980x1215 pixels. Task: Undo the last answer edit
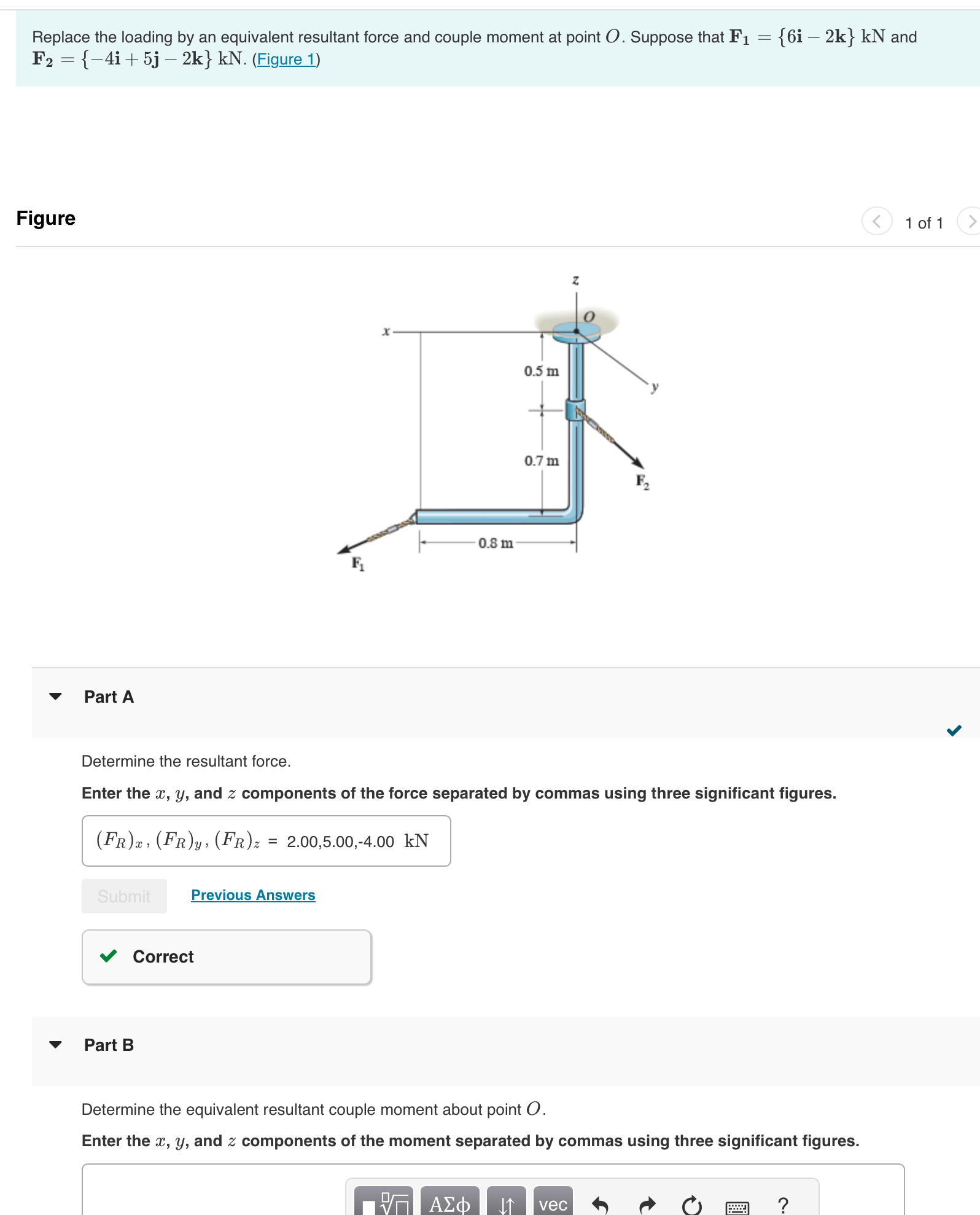pos(600,1205)
